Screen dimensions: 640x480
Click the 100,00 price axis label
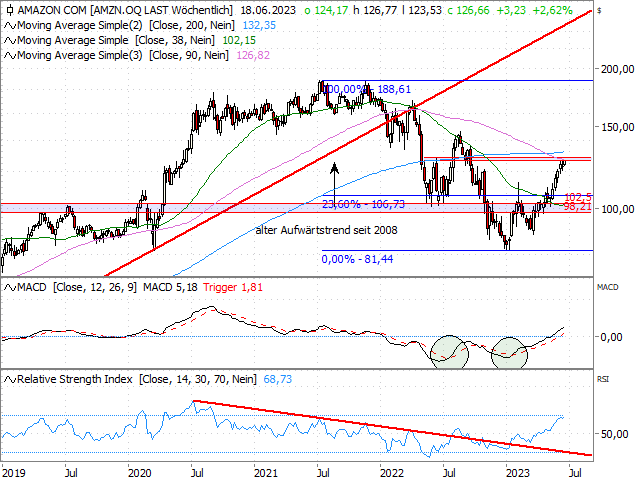point(617,209)
